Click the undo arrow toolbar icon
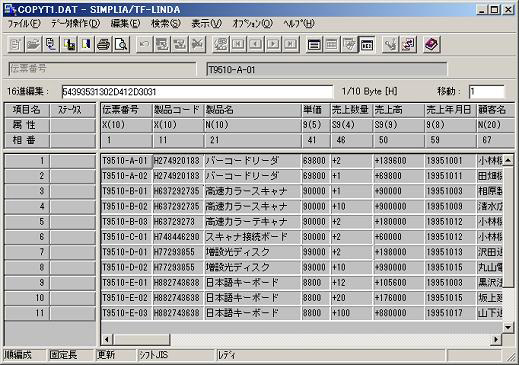519x365 pixels. tap(145, 44)
